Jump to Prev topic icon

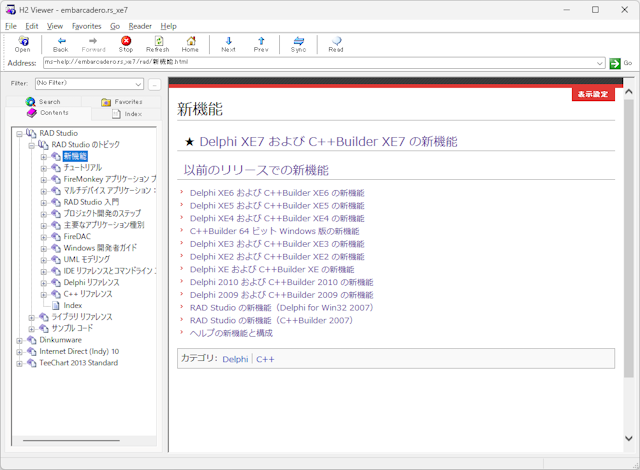261,41
